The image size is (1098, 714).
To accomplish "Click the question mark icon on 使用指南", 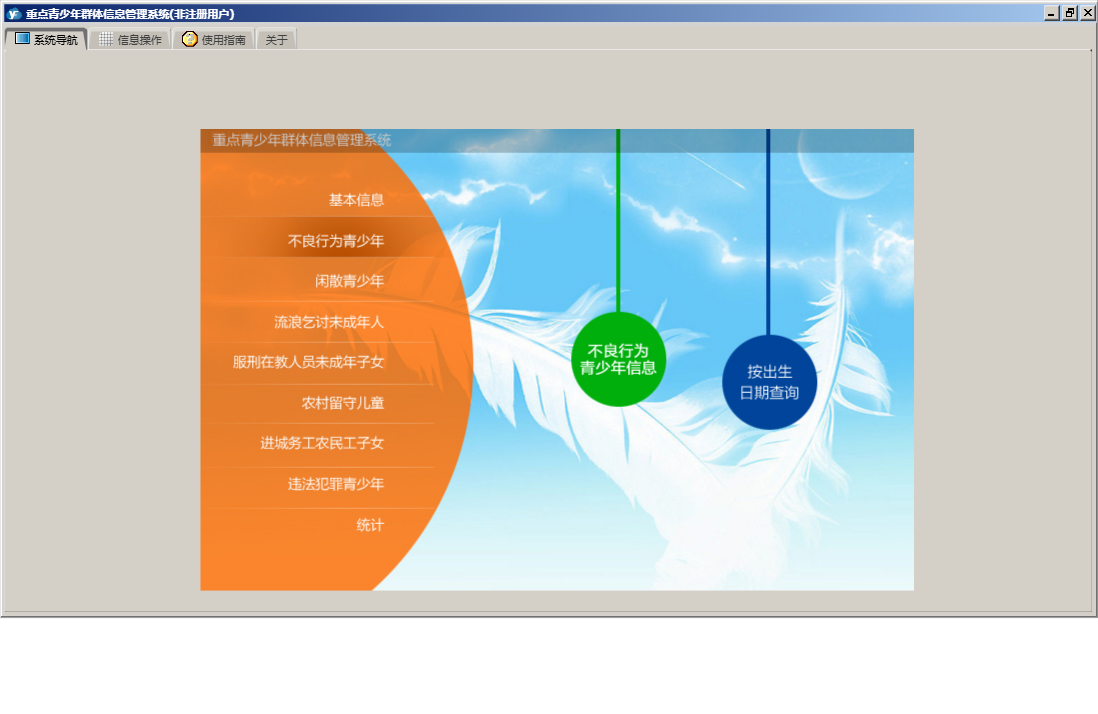I will click(x=190, y=38).
